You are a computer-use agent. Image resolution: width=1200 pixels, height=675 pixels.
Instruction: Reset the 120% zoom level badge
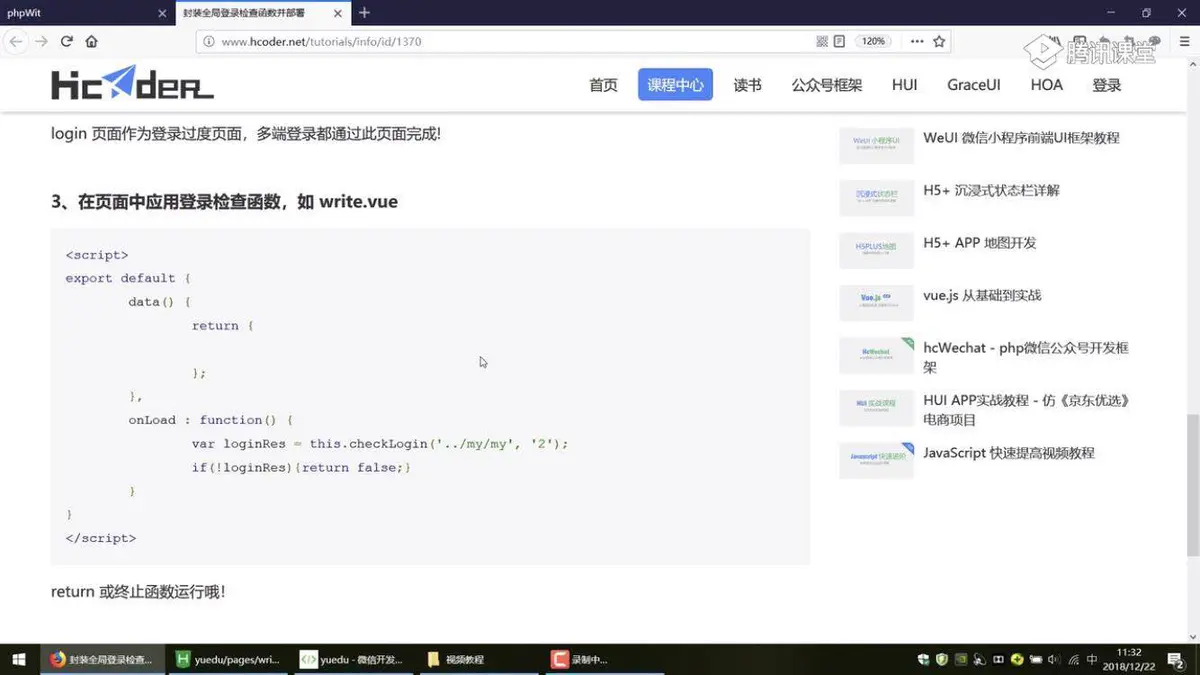tap(874, 42)
